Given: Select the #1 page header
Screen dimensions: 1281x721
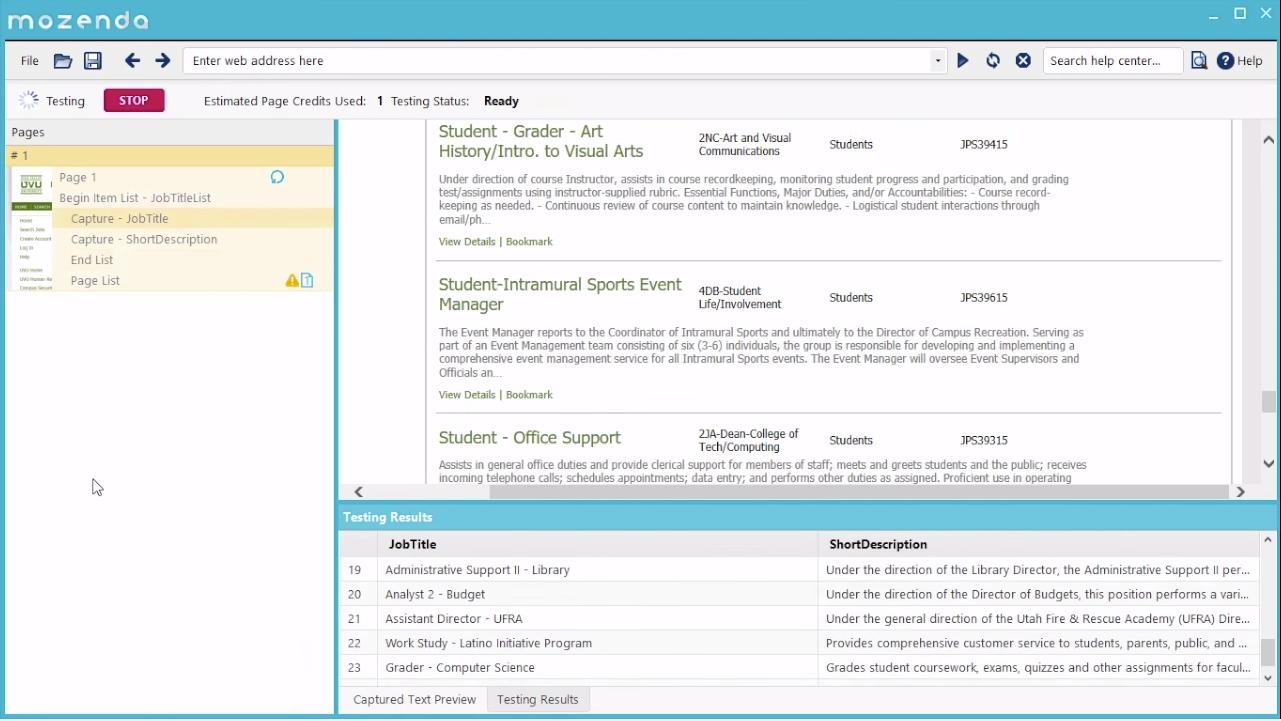Looking at the screenshot, I should (x=170, y=155).
